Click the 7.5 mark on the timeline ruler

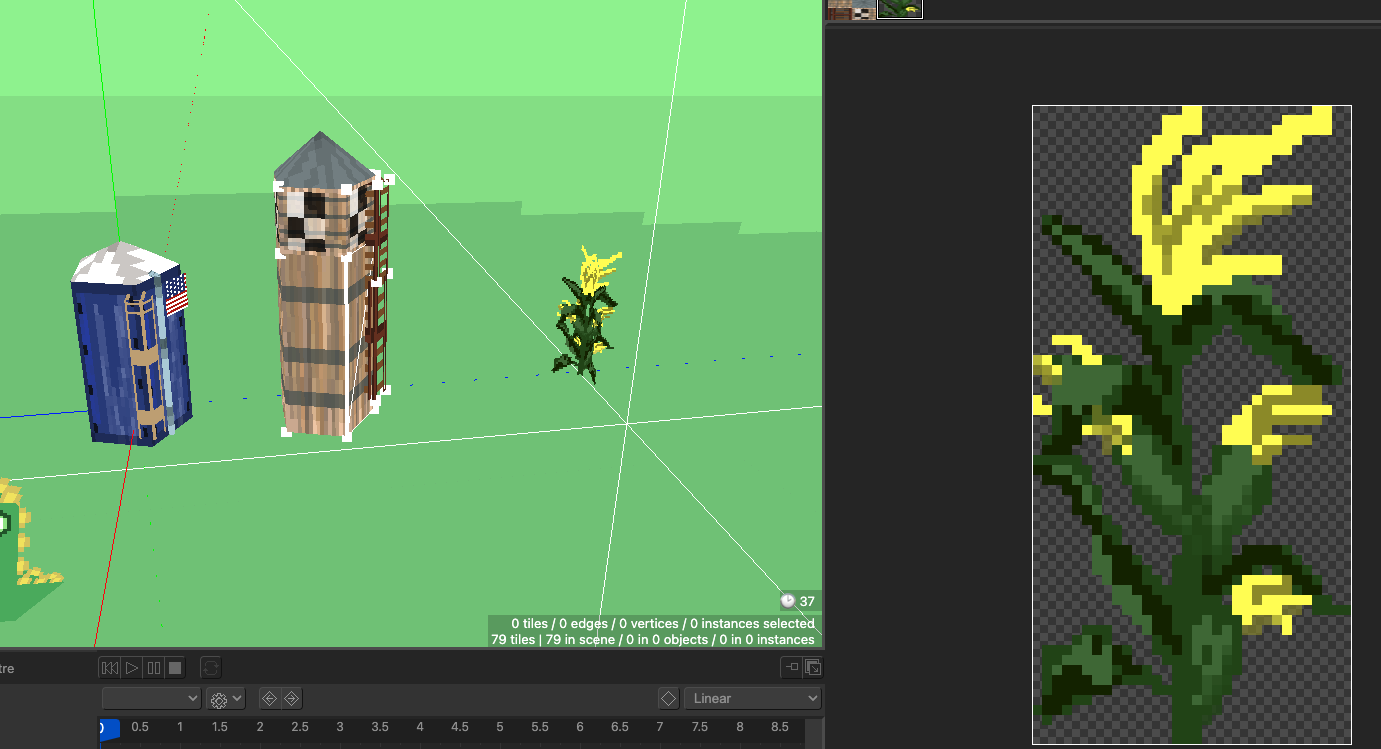coord(700,727)
